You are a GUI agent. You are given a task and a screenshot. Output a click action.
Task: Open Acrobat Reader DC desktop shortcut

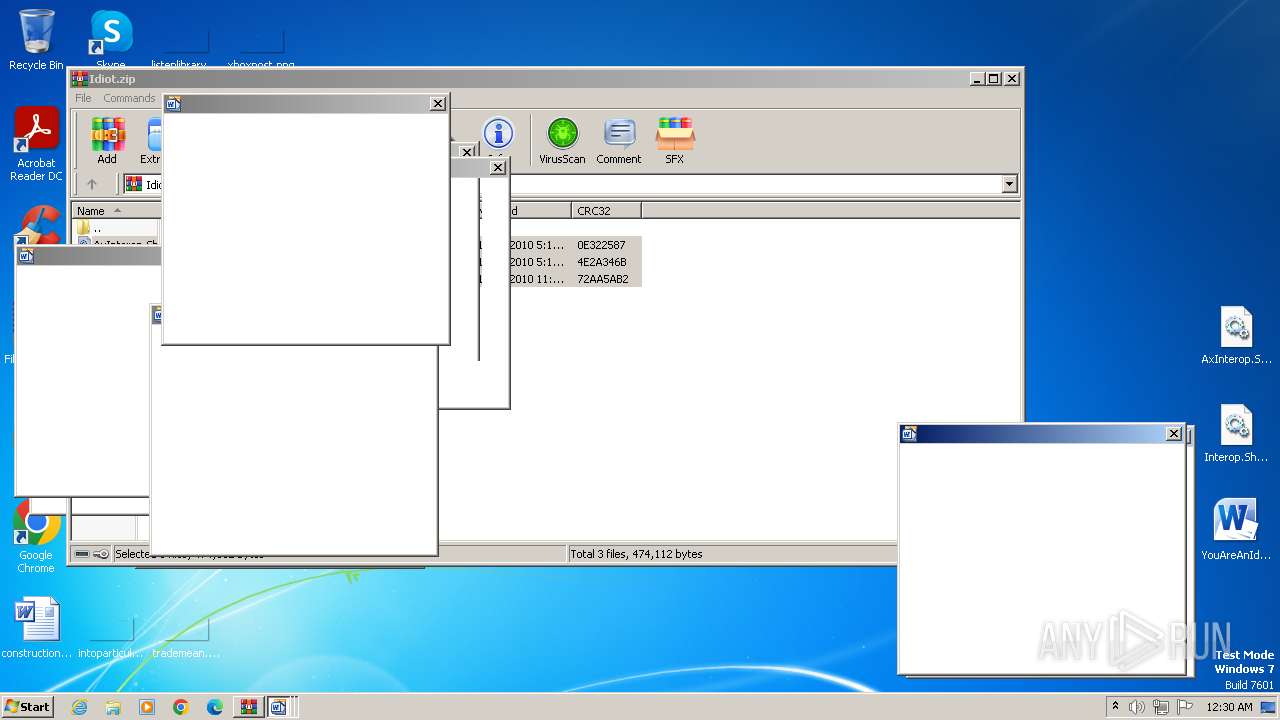click(36, 144)
